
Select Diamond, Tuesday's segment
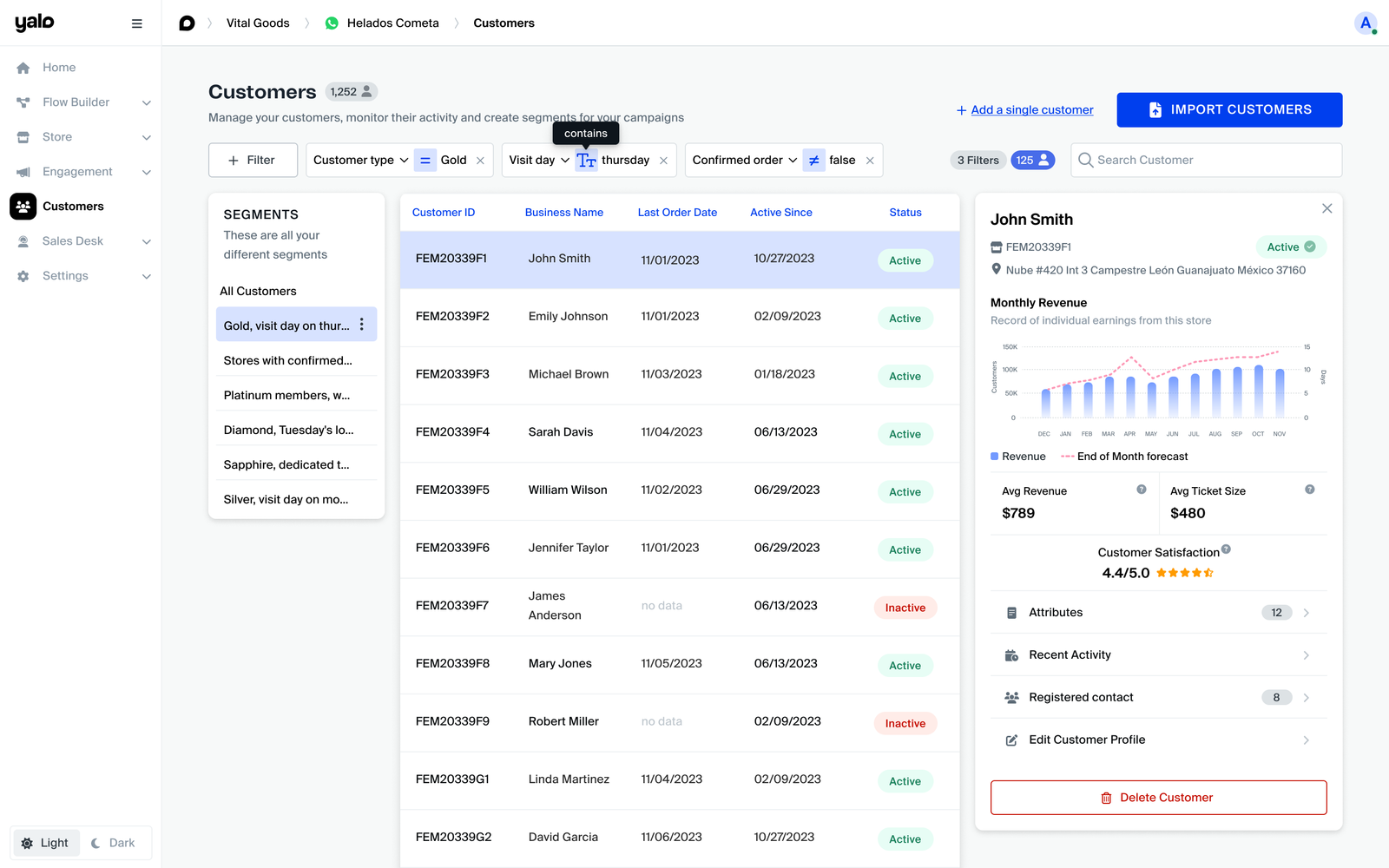[x=296, y=430]
